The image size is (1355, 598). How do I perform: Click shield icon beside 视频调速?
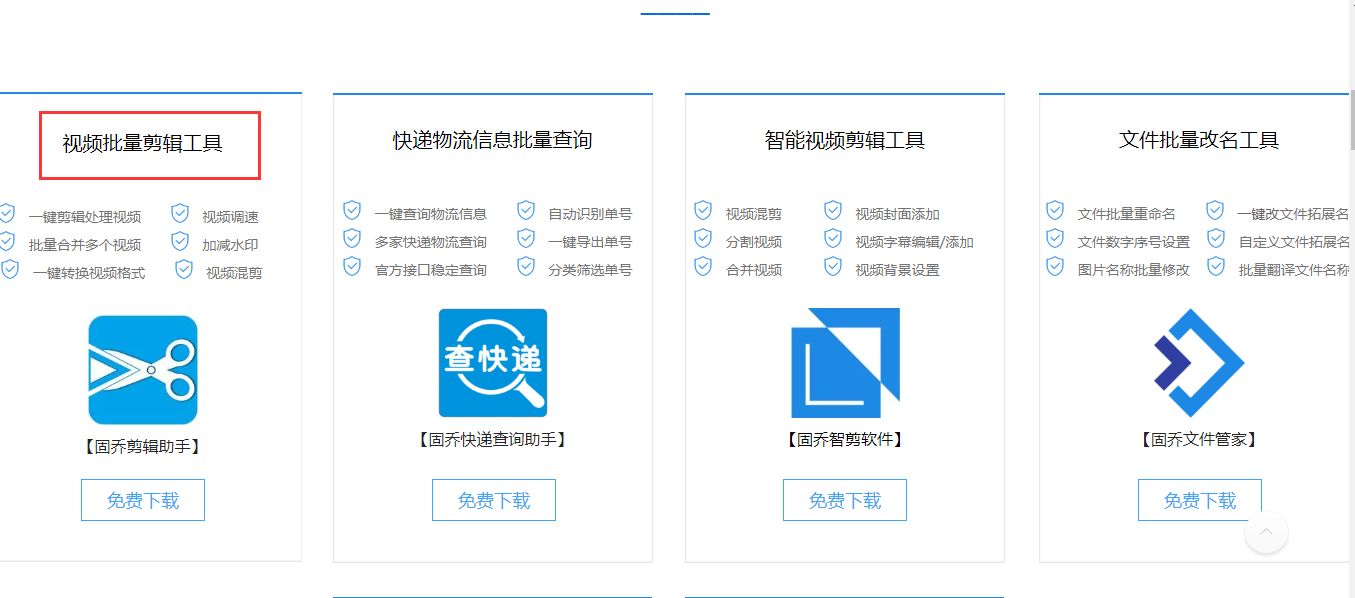(180, 213)
